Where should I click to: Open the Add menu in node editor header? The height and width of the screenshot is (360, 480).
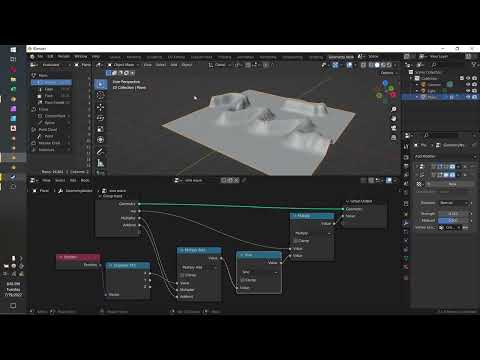coord(73,180)
